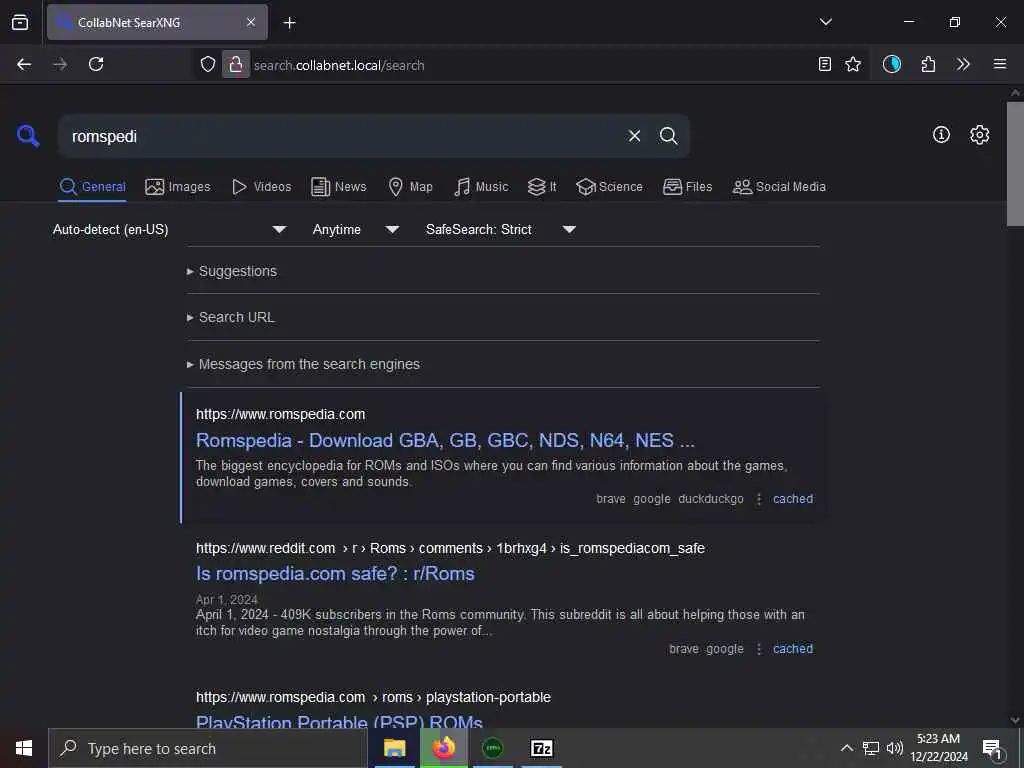Reload the current page

(x=96, y=64)
